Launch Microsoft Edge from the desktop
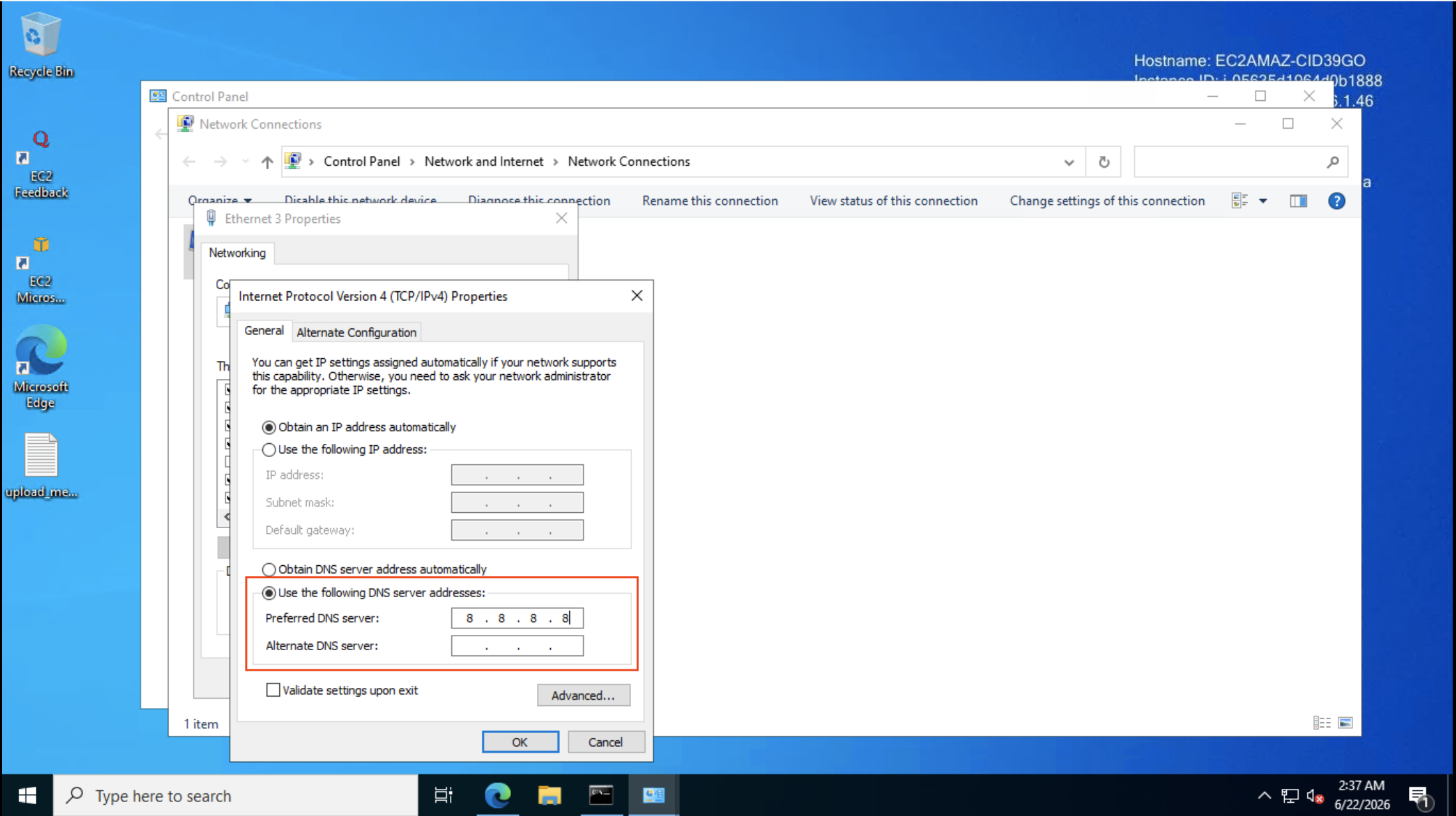 (40, 367)
